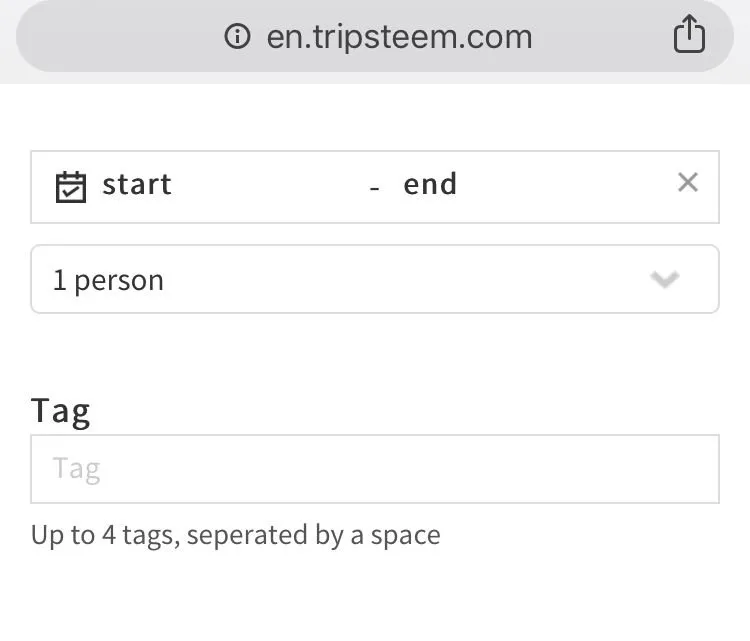Screen dimensions: 750x641
Task: Click the chevron arrow of person selector
Action: tap(665, 279)
